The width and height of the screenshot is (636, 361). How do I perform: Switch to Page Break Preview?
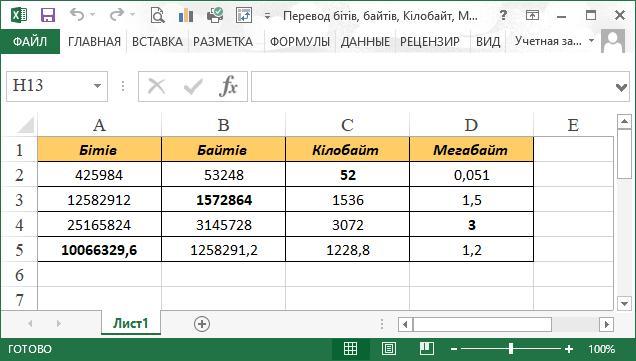point(427,349)
